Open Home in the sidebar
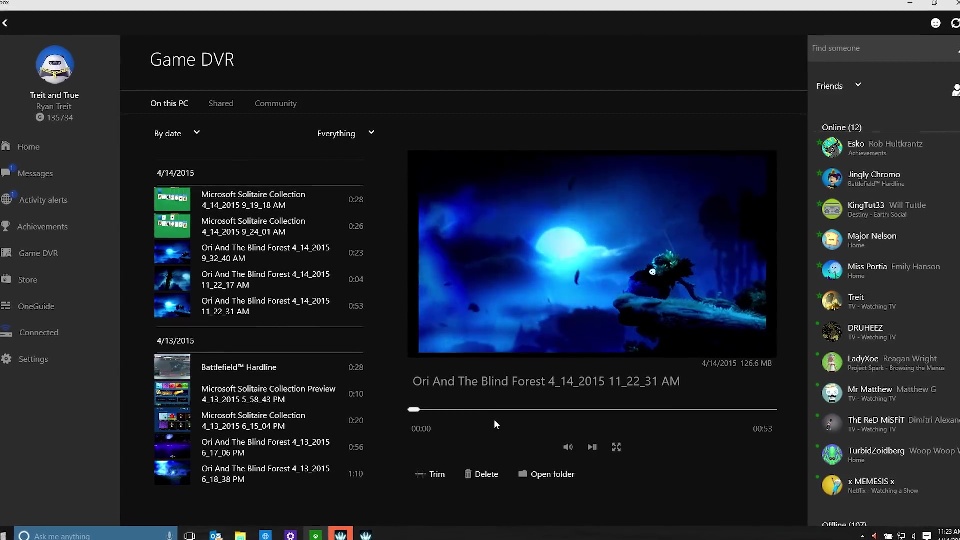 pyautogui.click(x=28, y=147)
